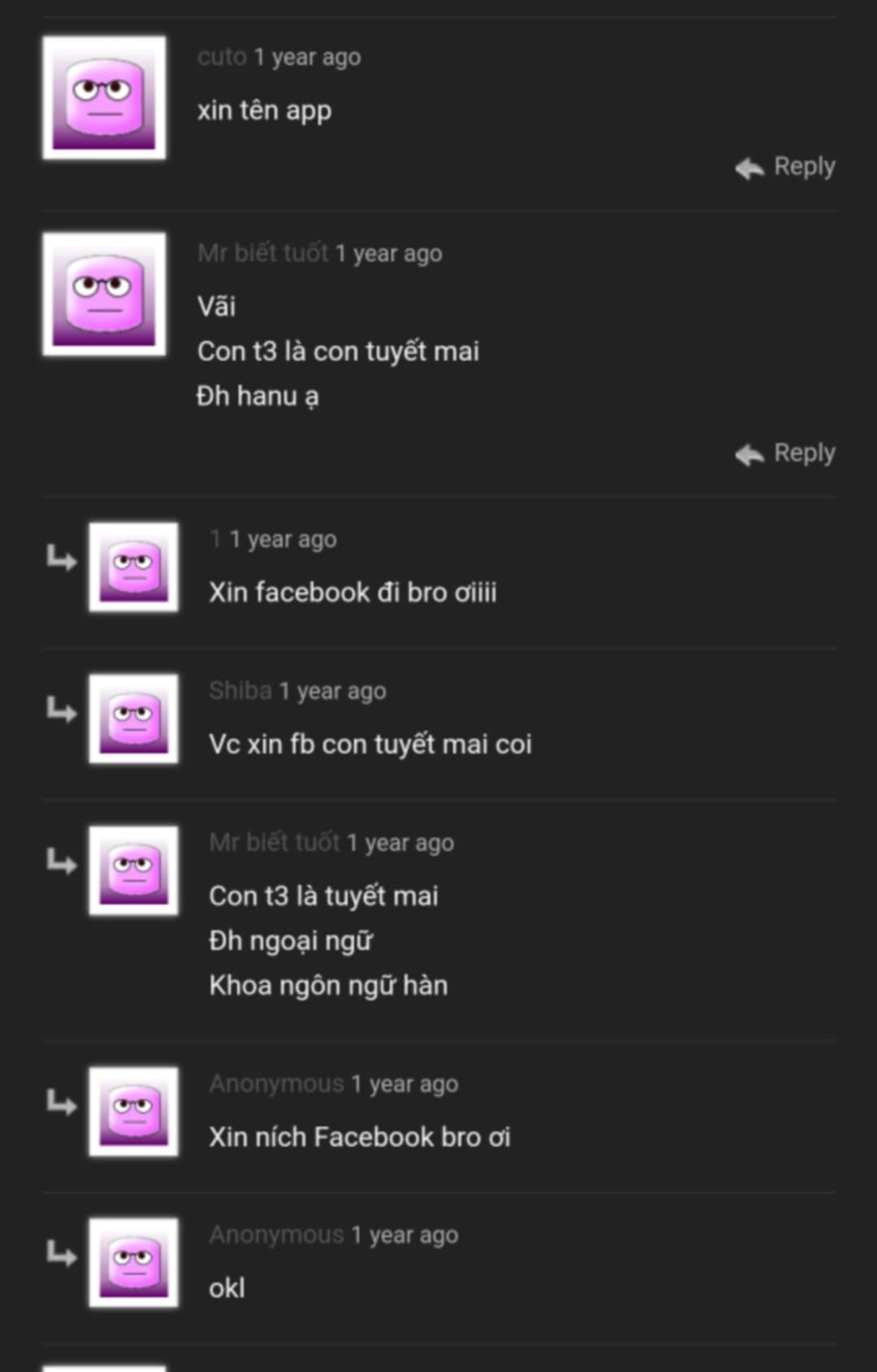Click avatar next to 'Khoa ngôn ngữ hàn' reply
The image size is (877, 1372).
tap(134, 870)
